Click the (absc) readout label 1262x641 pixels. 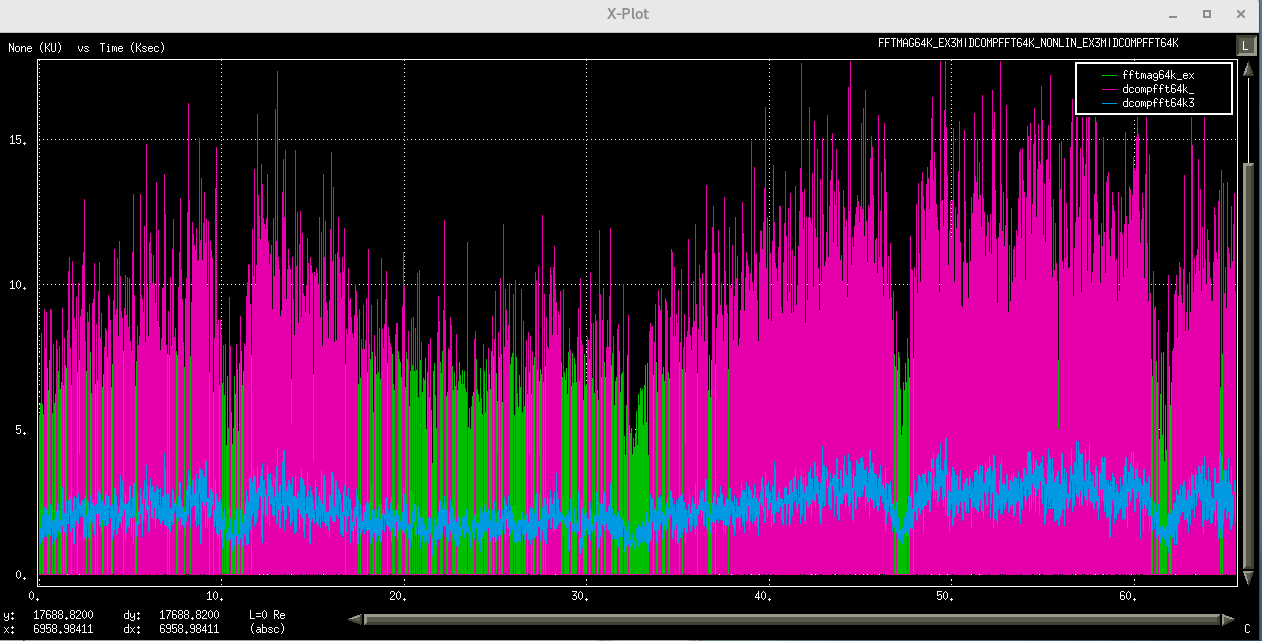[x=267, y=629]
